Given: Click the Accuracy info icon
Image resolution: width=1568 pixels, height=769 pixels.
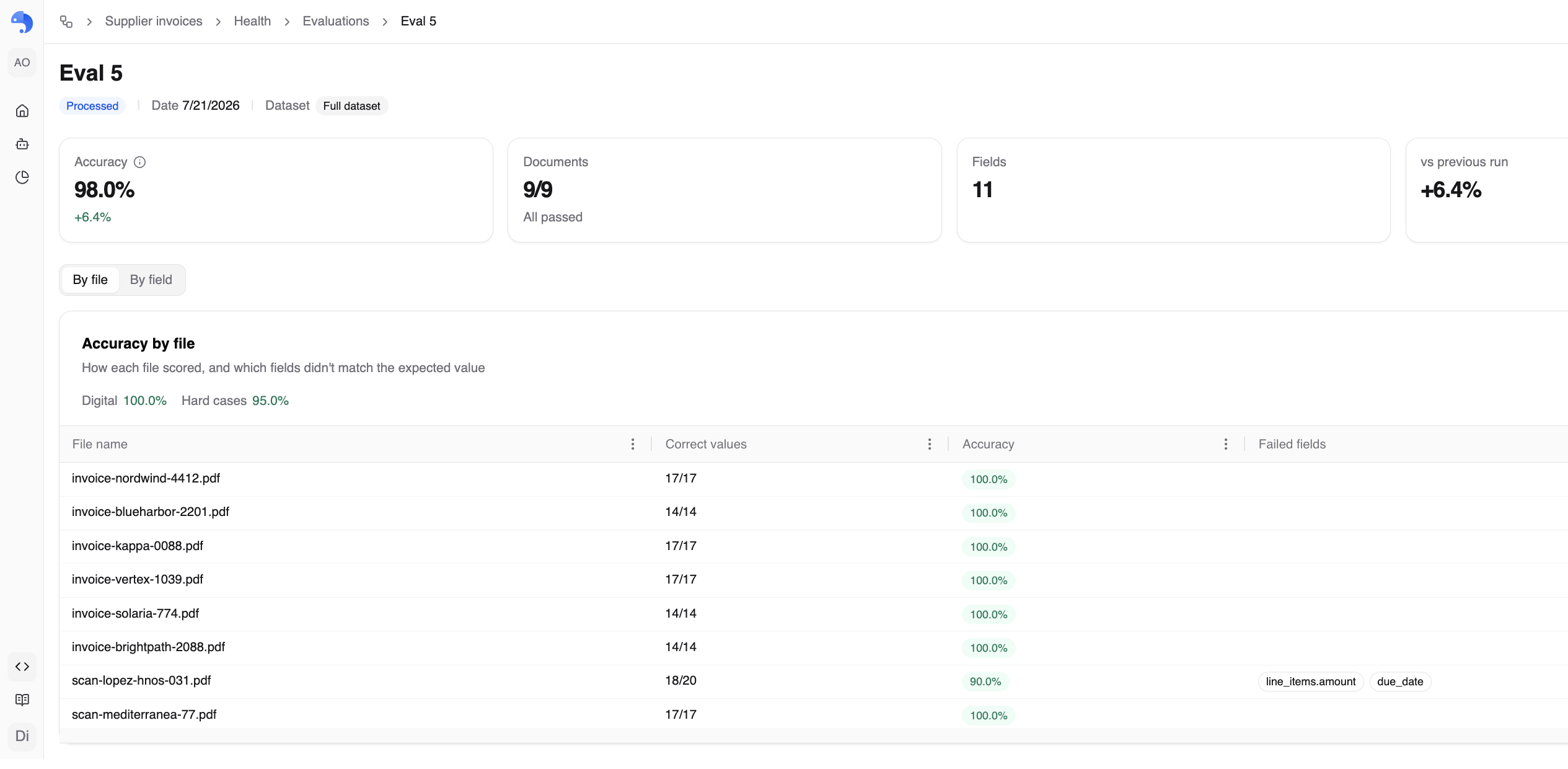Looking at the screenshot, I should click(x=140, y=162).
